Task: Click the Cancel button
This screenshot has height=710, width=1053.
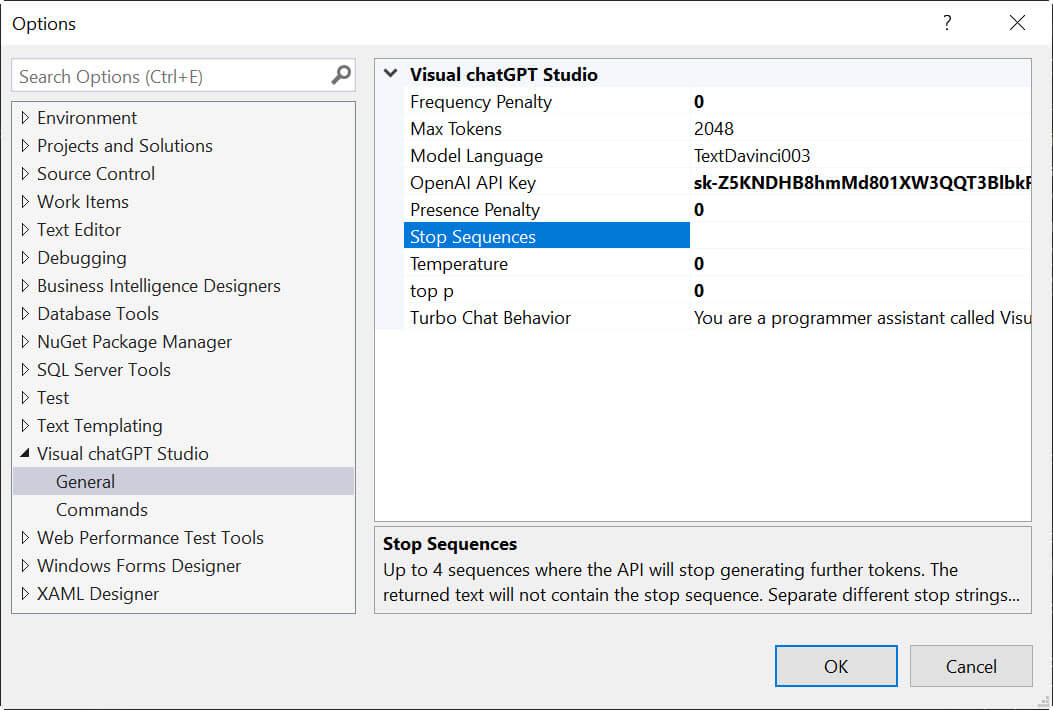Action: click(970, 666)
